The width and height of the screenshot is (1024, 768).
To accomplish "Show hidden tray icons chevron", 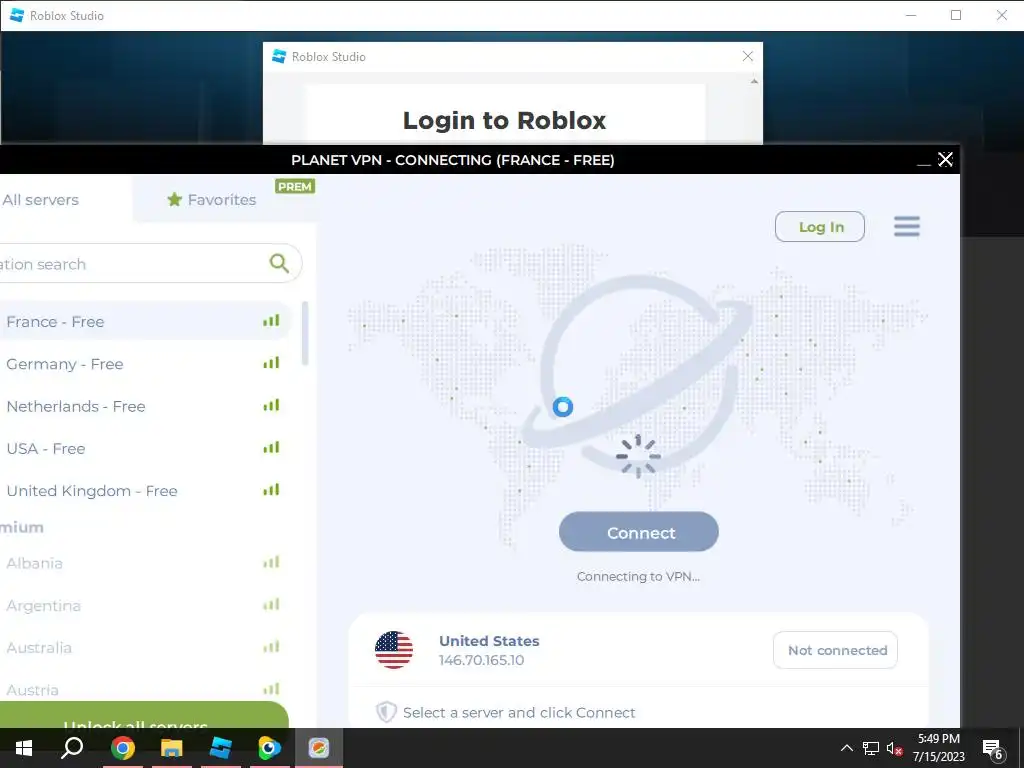I will tap(846, 748).
